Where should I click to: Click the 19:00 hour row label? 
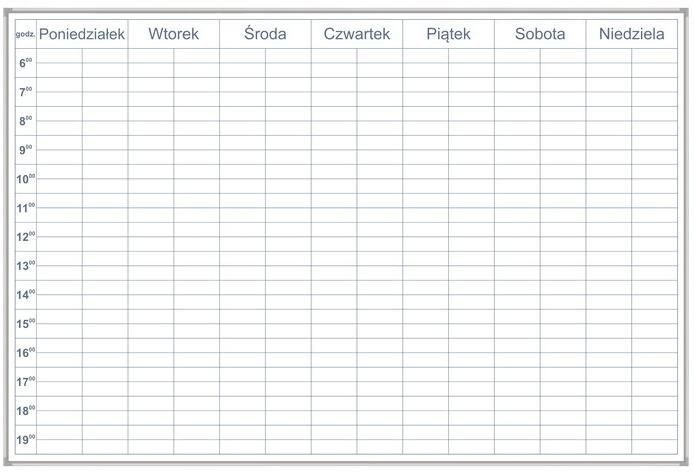[26, 440]
